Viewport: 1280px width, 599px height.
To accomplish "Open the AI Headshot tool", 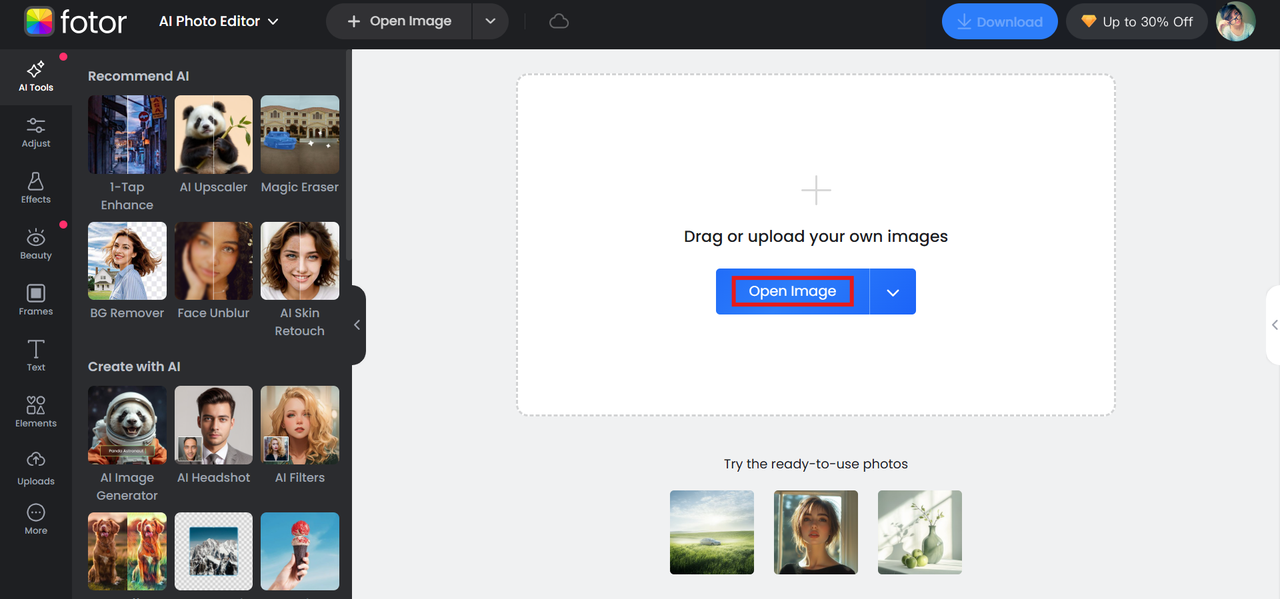I will 213,436.
